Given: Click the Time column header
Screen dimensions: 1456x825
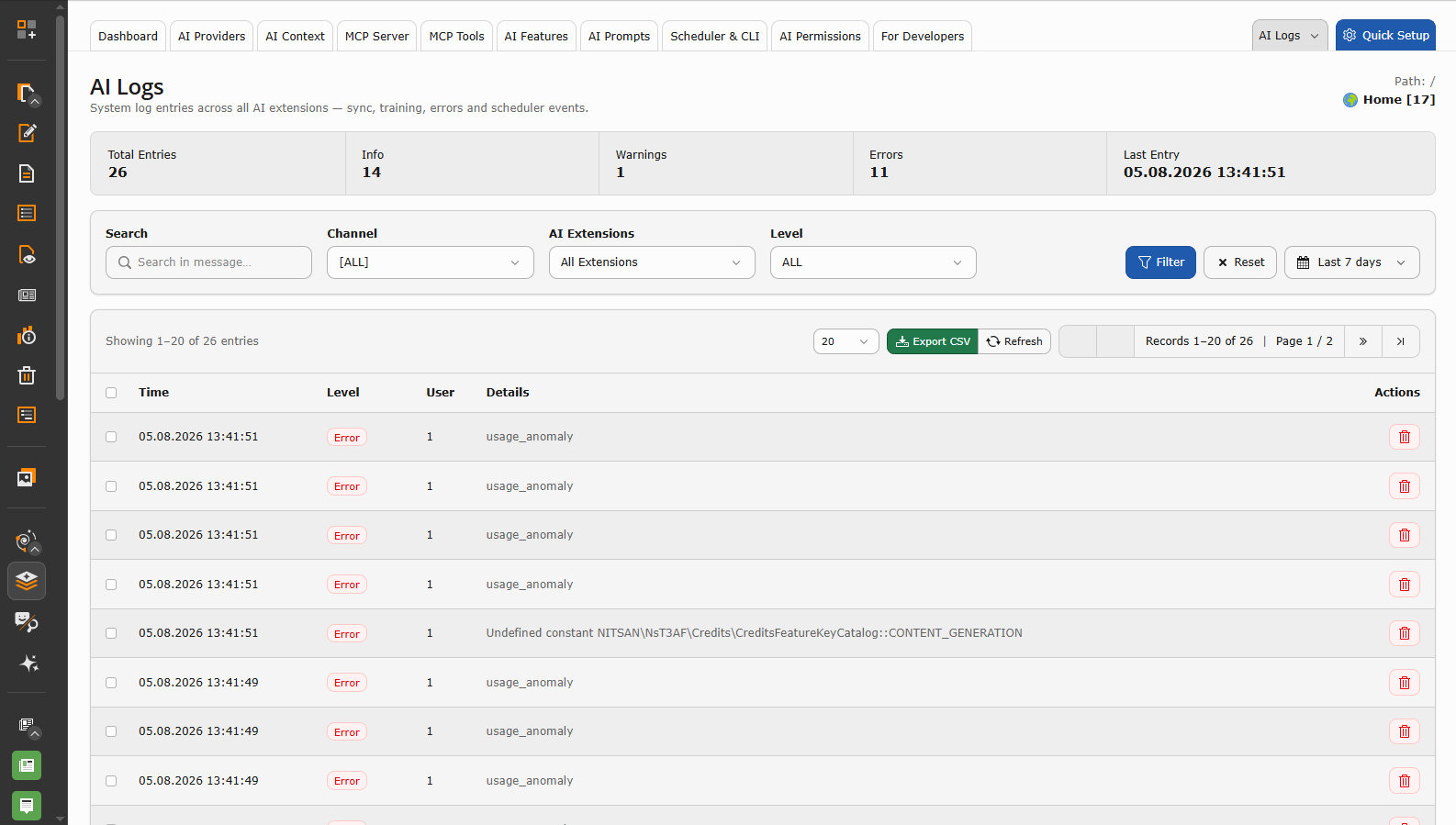Looking at the screenshot, I should [153, 393].
